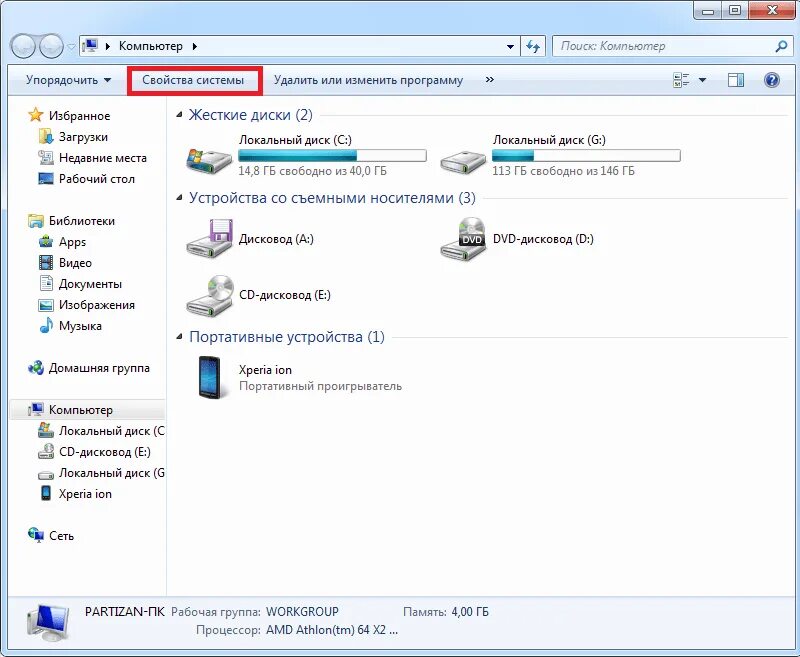Open recent pages dropdown arrow
800x657 pixels.
(x=71, y=46)
